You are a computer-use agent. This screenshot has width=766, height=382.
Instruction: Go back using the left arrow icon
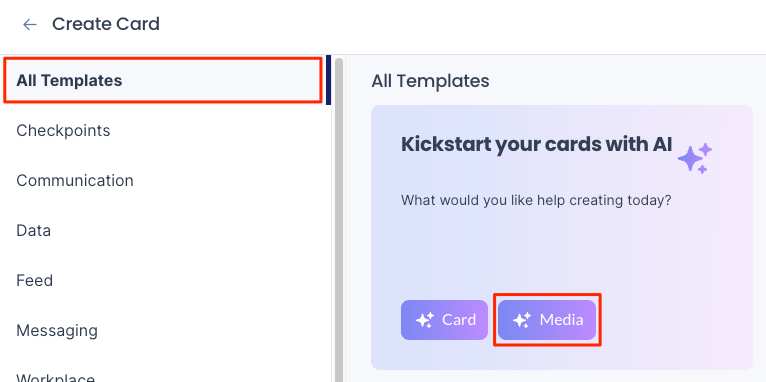click(30, 24)
